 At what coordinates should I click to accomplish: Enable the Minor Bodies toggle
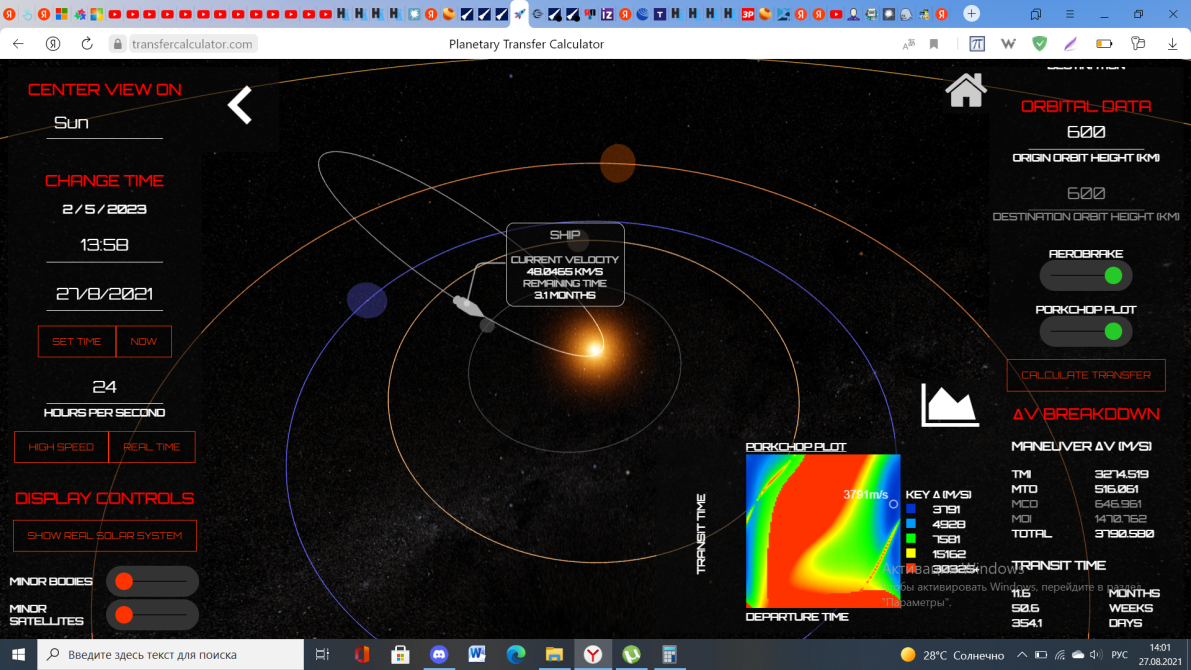point(152,581)
